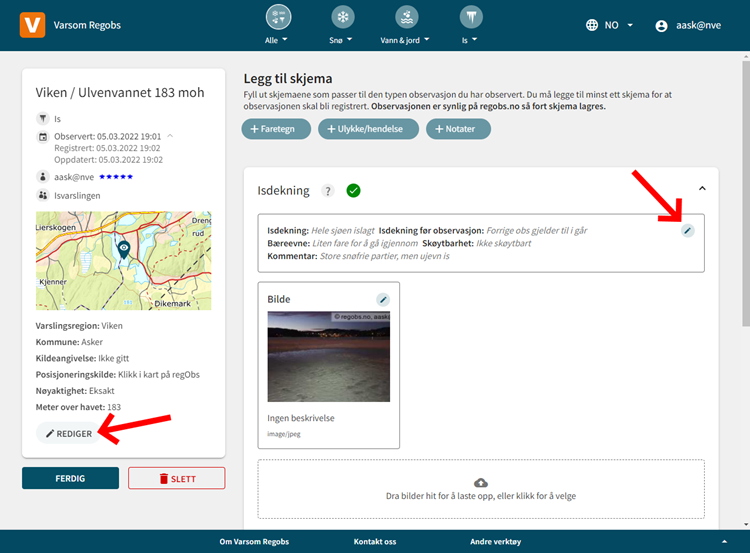Image resolution: width=750 pixels, height=553 pixels.
Task: Click the edit pencil icon on Bilde card
Action: point(383,299)
